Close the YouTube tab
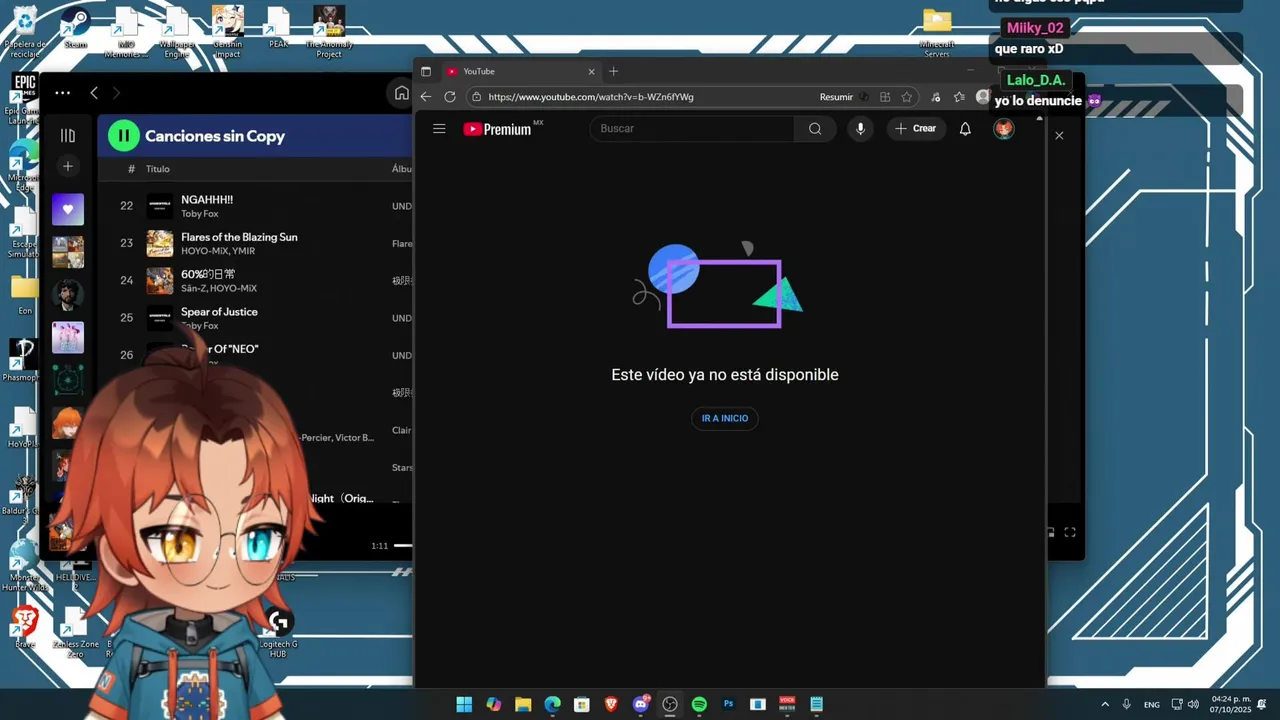This screenshot has height=720, width=1280. pos(591,72)
